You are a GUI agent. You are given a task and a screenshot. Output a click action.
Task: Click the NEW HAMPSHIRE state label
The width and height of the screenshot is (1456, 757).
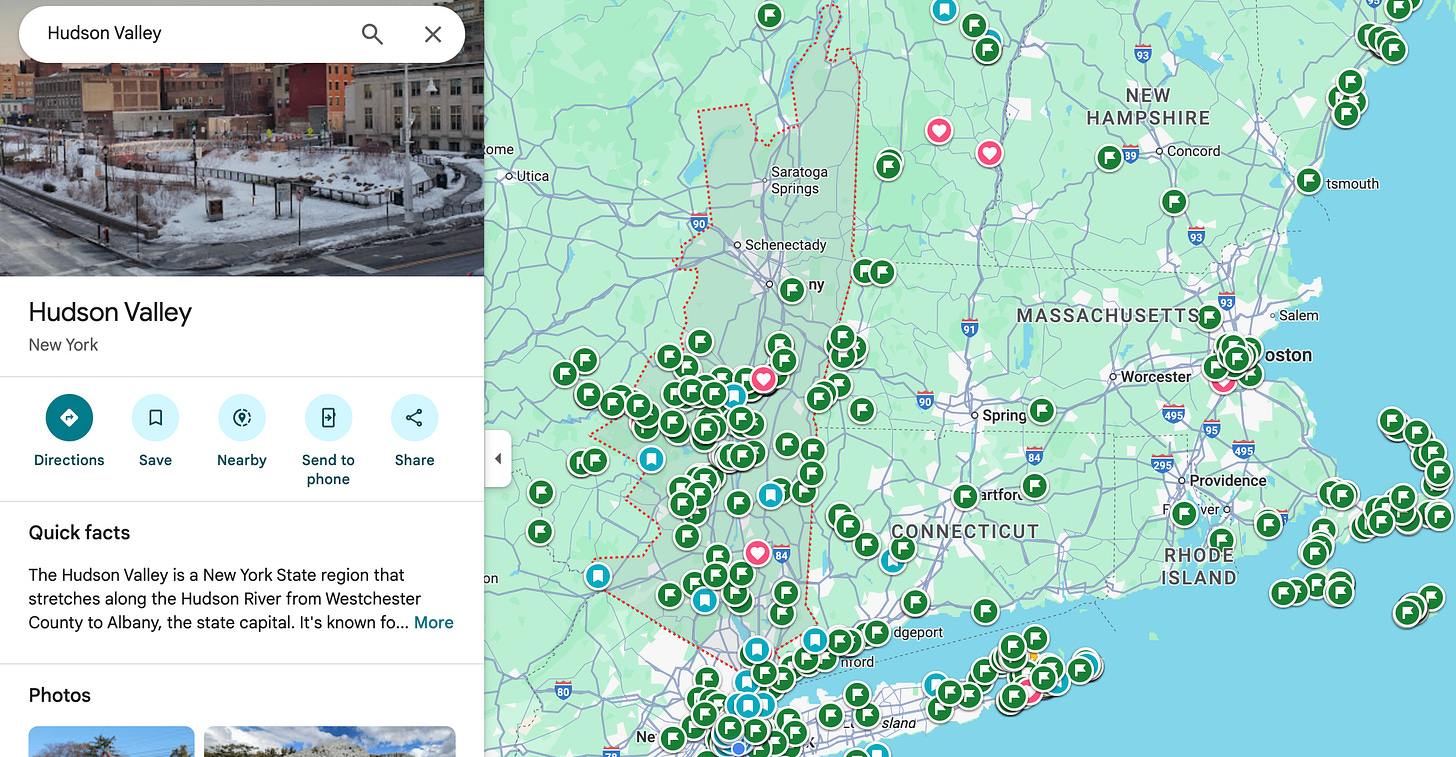(x=1148, y=107)
